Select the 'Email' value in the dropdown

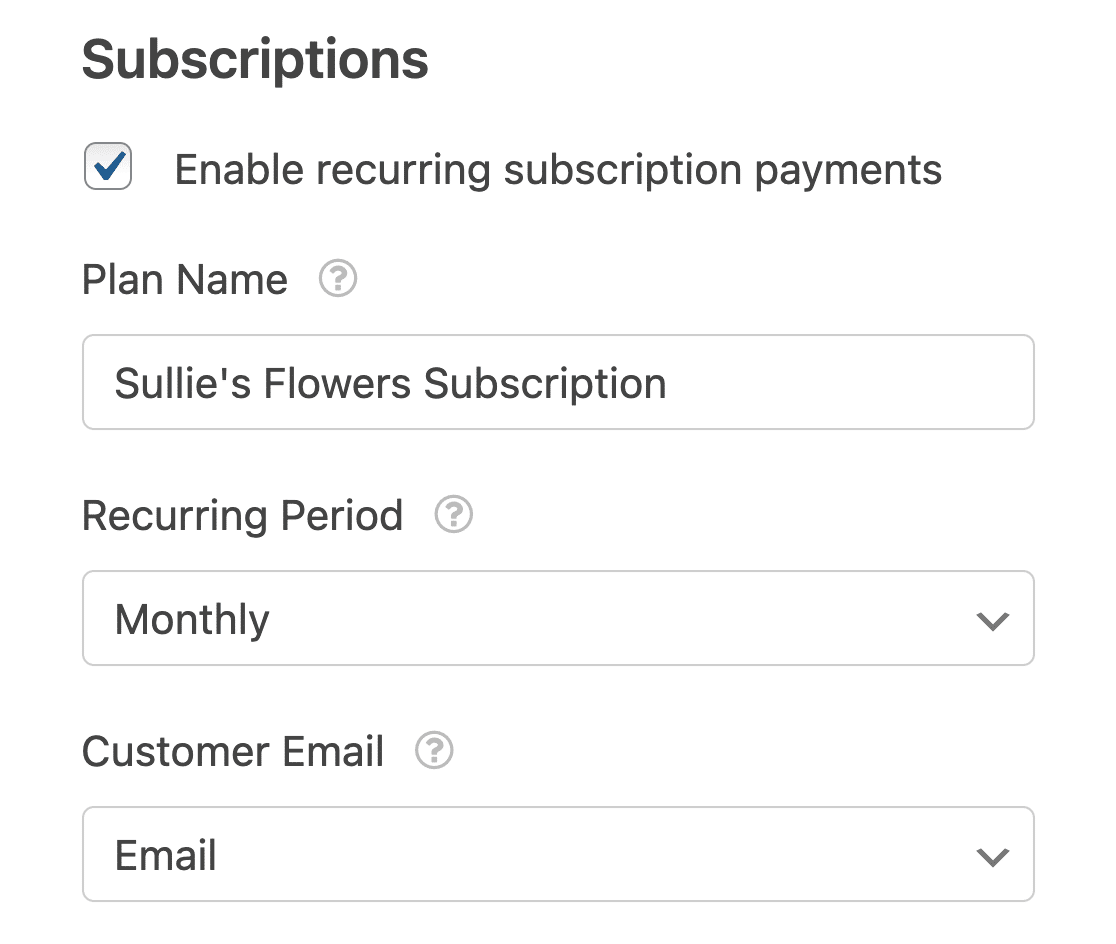165,855
